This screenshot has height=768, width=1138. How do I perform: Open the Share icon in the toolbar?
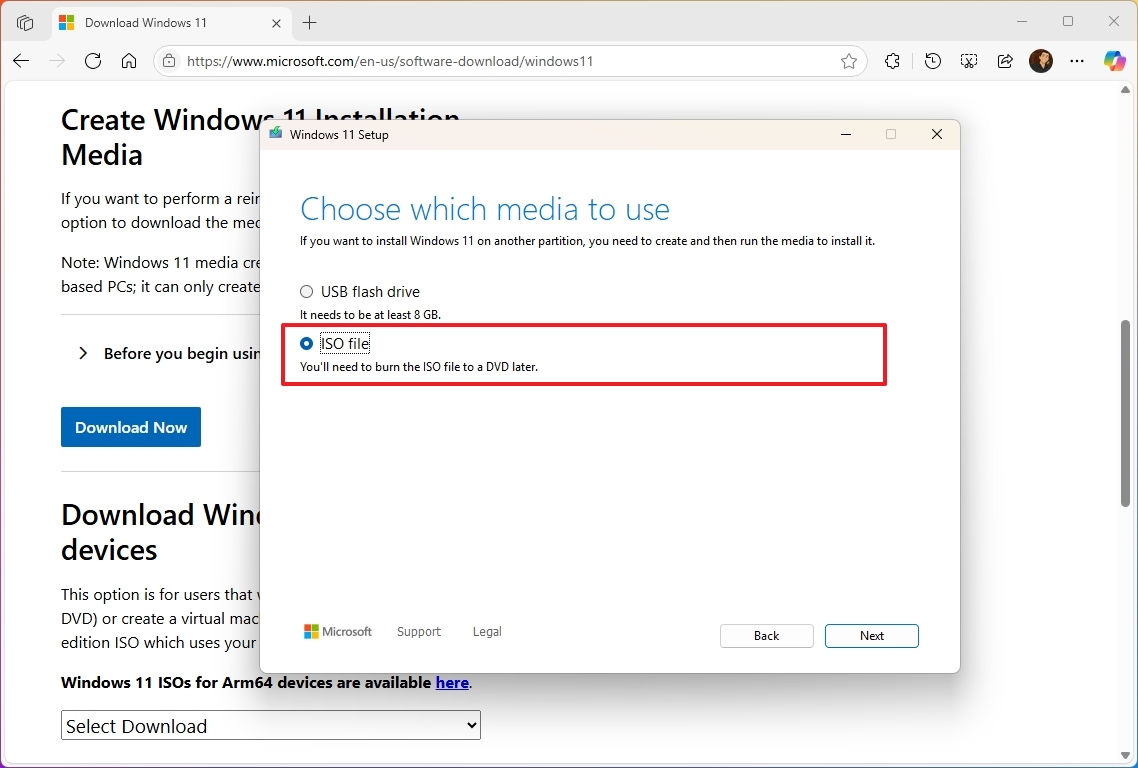(x=1005, y=61)
